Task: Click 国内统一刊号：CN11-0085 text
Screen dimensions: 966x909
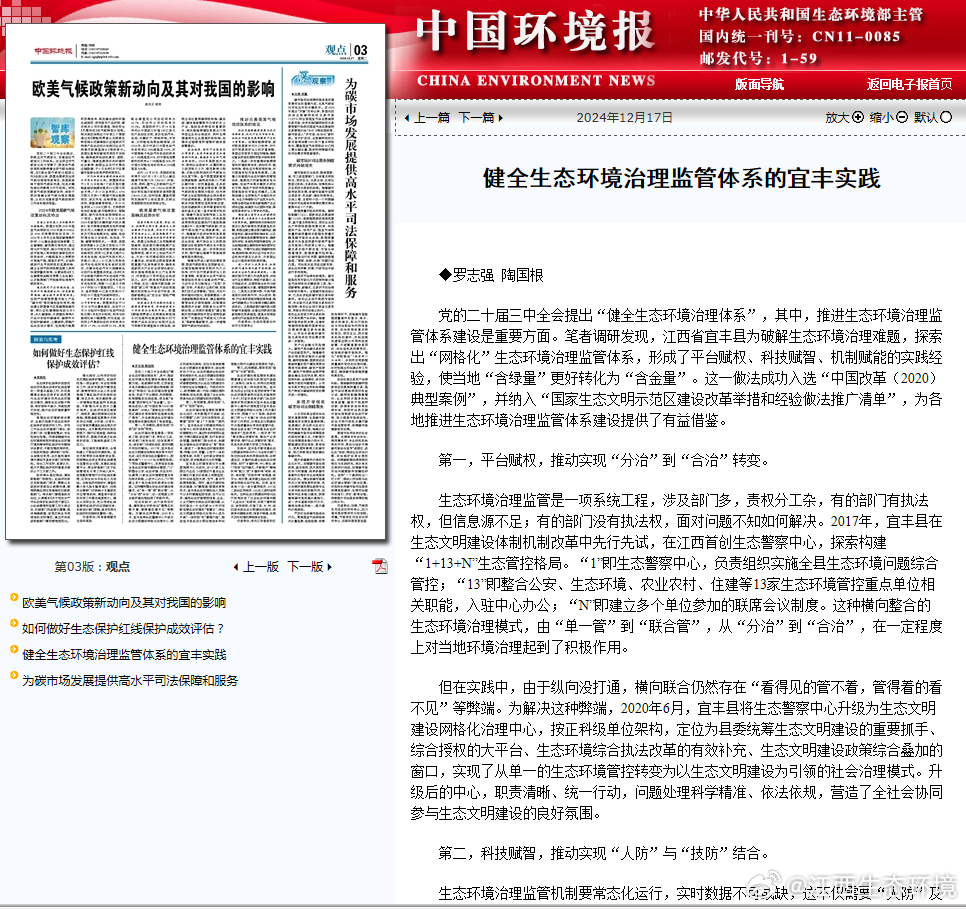Action: click(800, 36)
